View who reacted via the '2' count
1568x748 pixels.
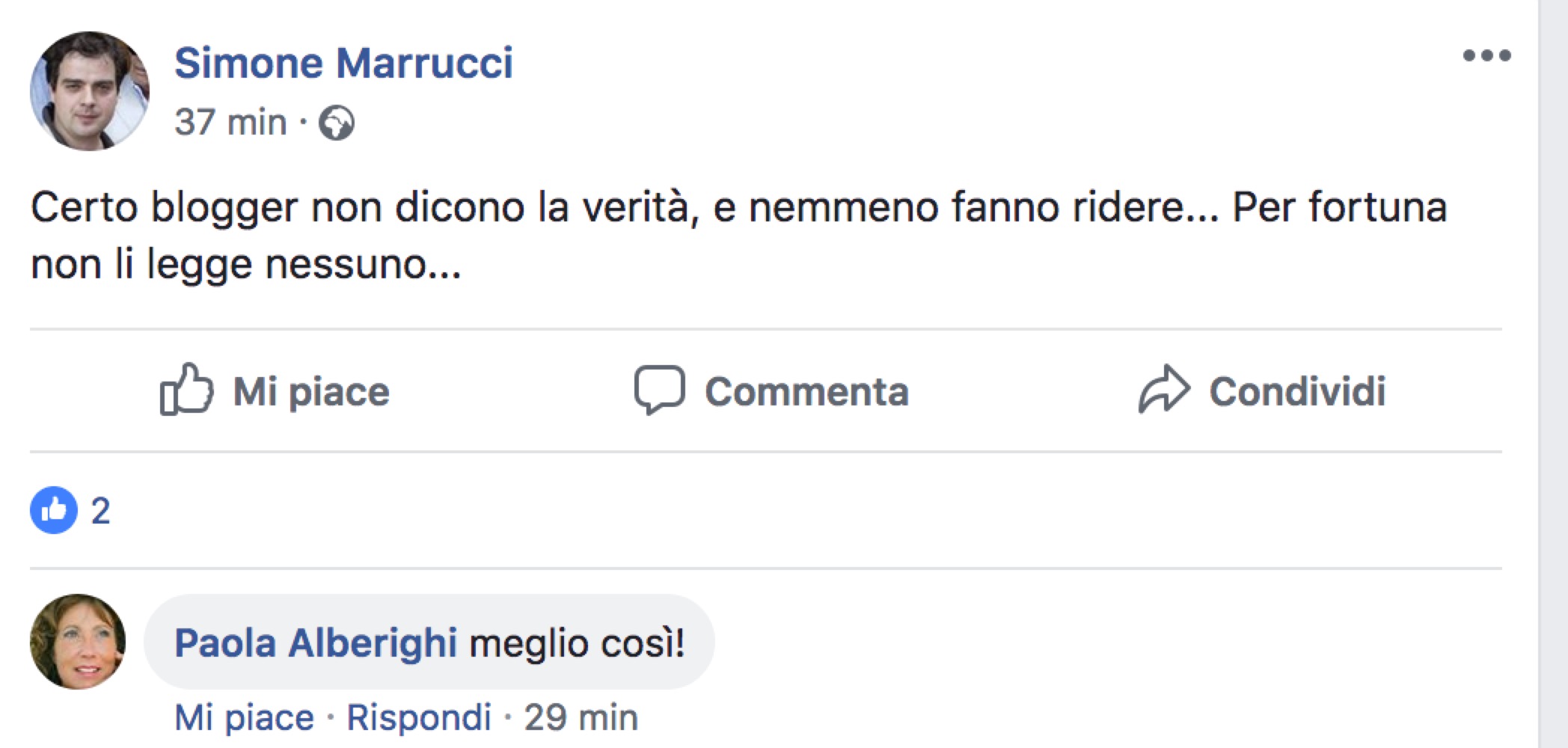click(101, 511)
